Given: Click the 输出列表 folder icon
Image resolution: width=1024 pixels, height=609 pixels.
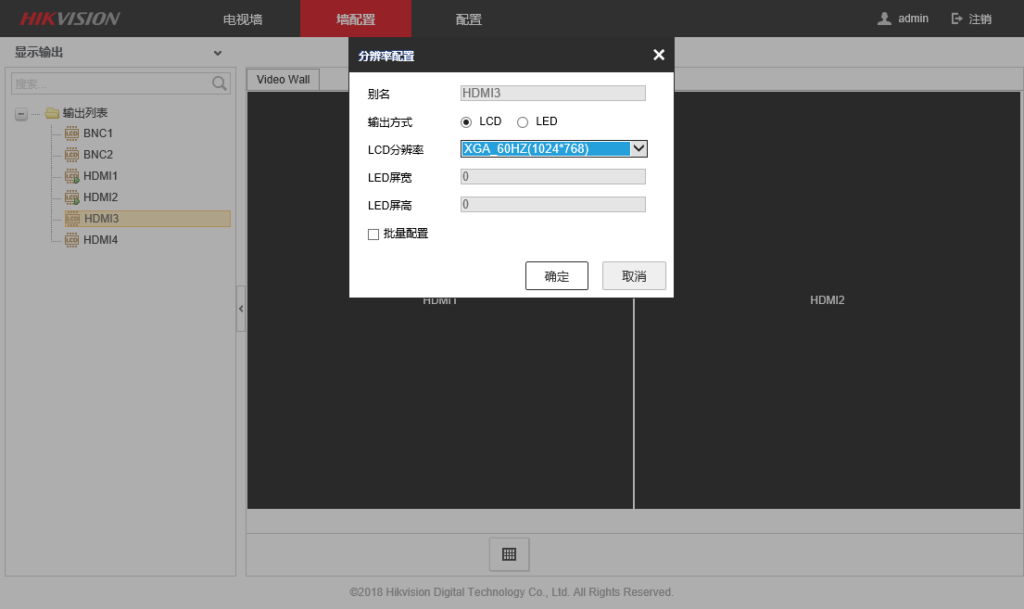Looking at the screenshot, I should 53,112.
